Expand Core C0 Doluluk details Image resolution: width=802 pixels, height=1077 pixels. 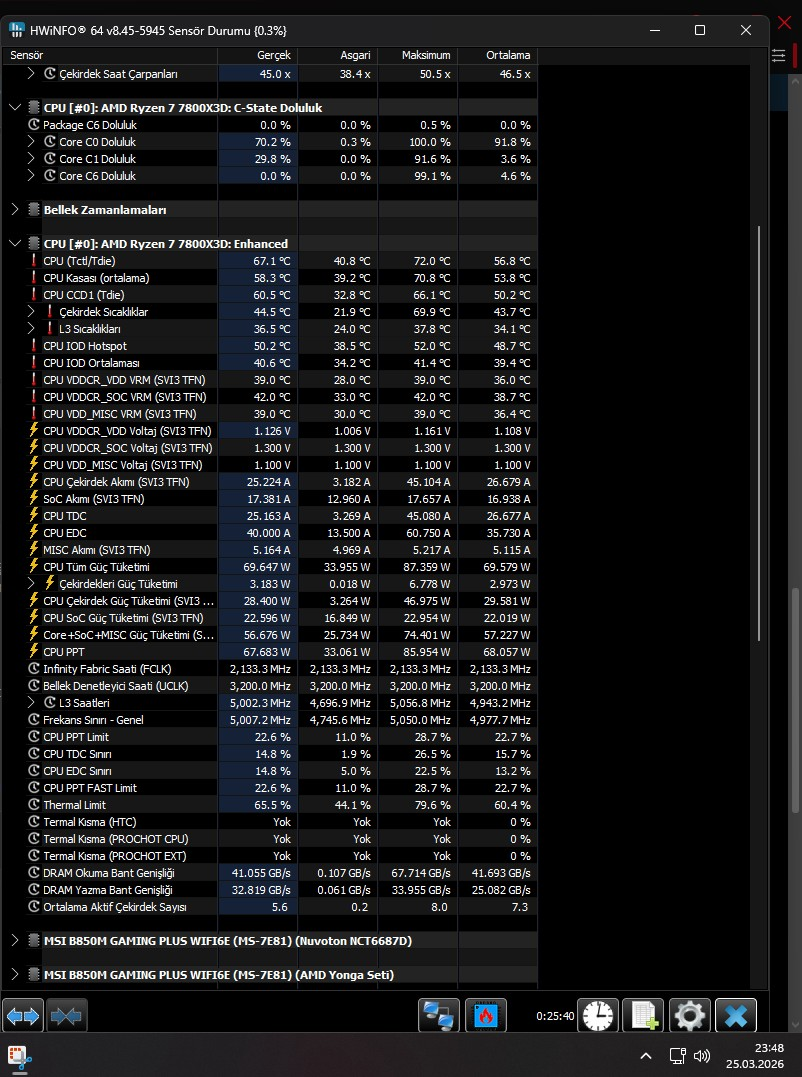coord(31,141)
